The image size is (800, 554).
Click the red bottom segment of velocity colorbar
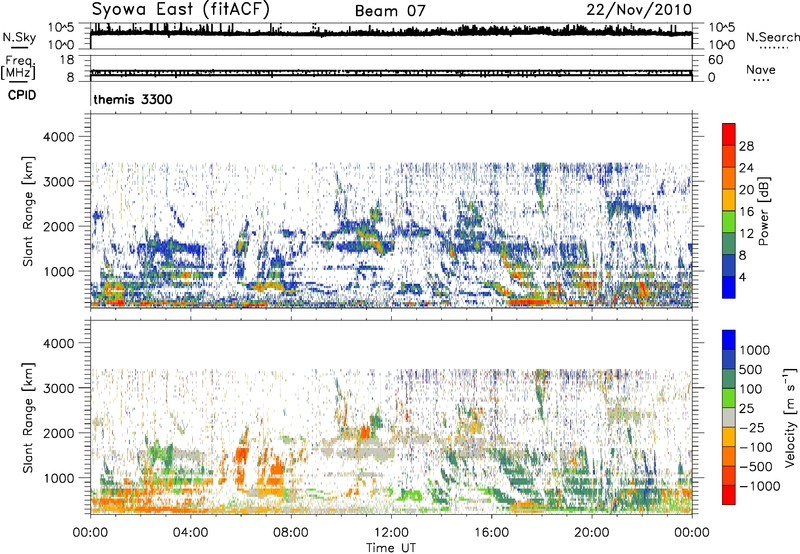[729, 495]
